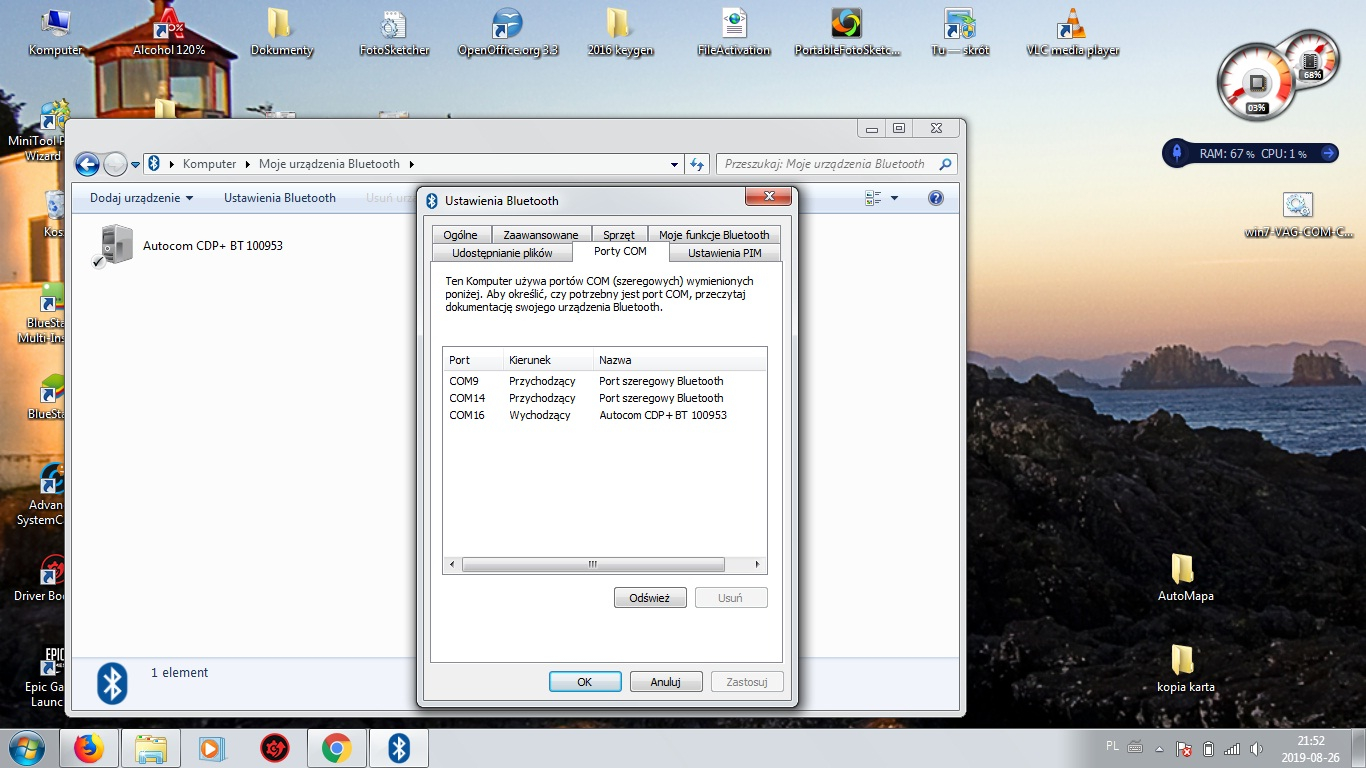Click Ustawienia Bluetooth in Explorer toolbar
This screenshot has width=1366, height=768.
click(280, 198)
